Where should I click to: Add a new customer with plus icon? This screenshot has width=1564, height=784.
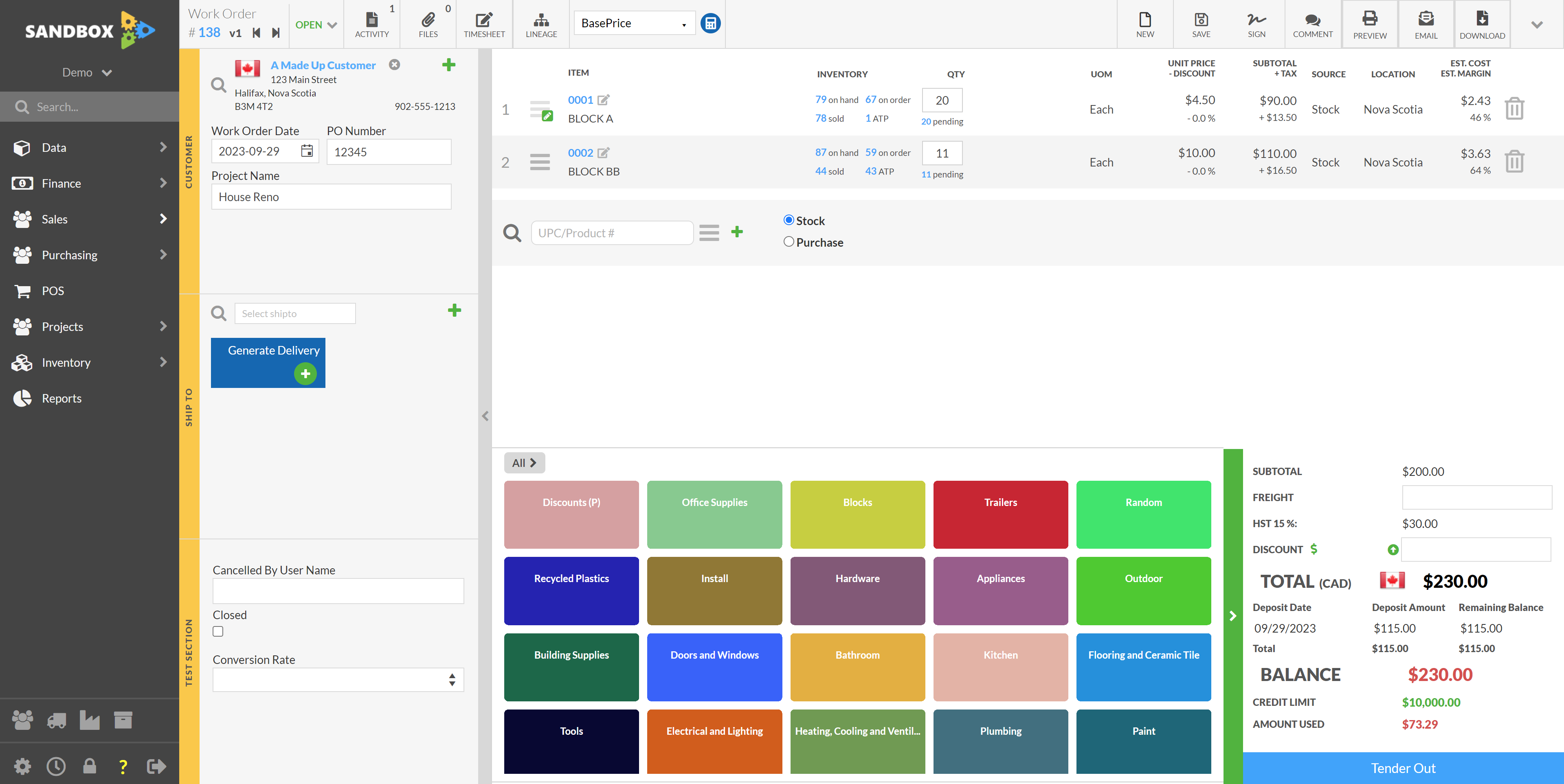449,65
